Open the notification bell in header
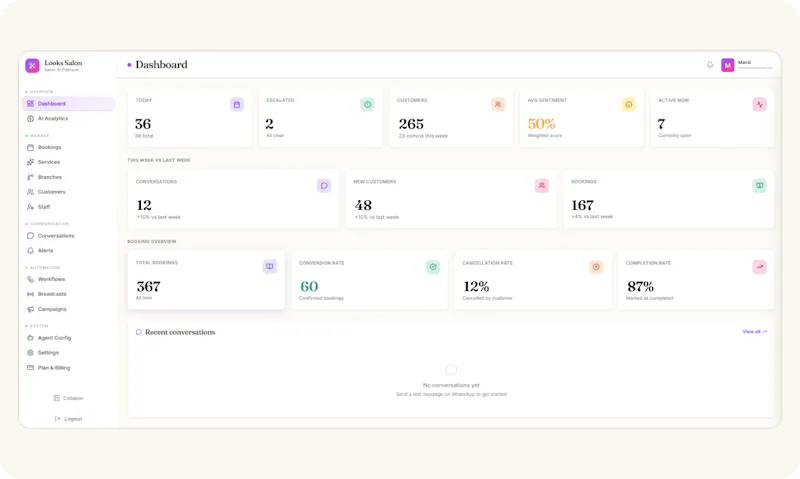800x479 pixels. [710, 65]
